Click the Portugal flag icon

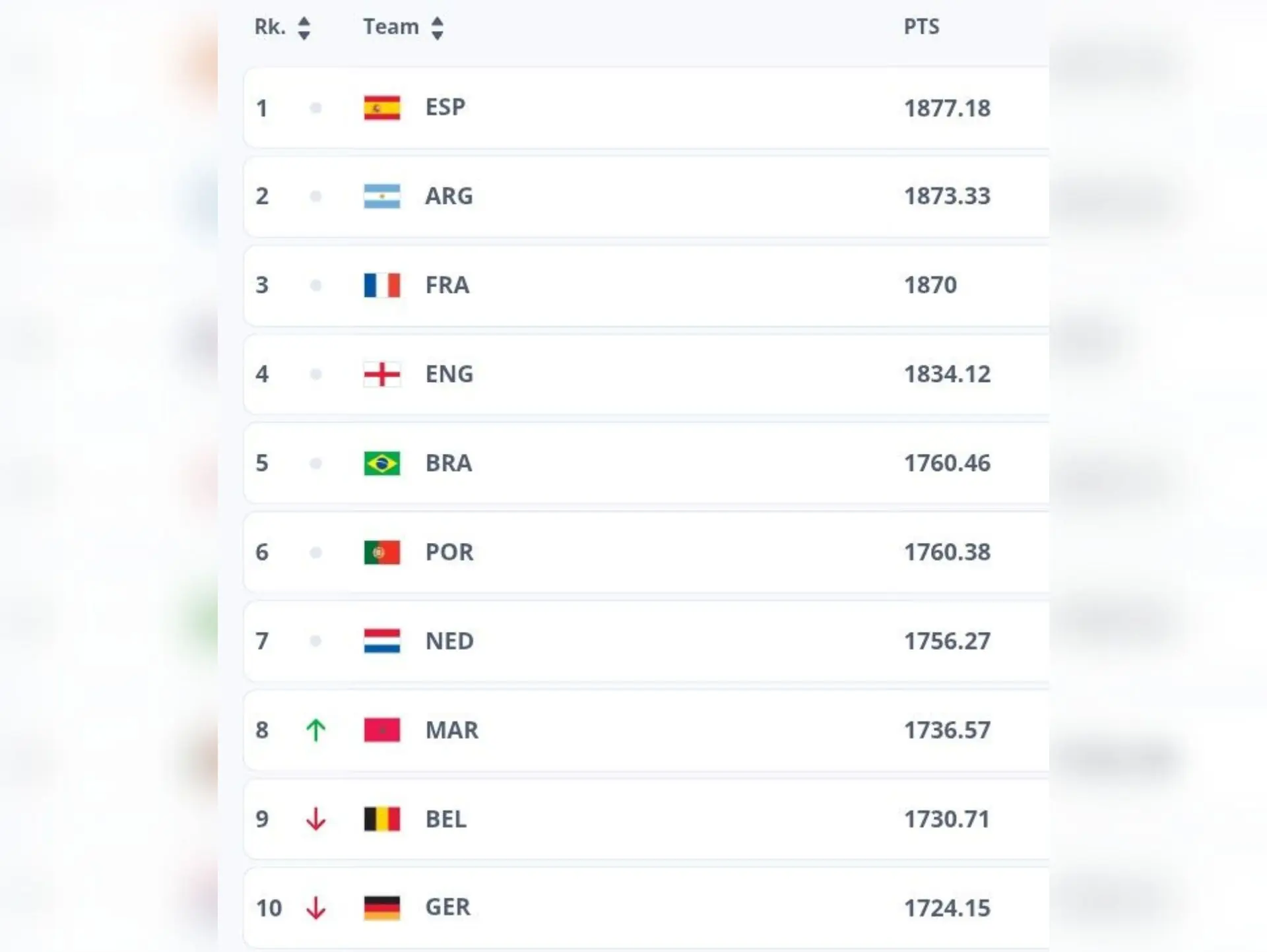coord(381,552)
